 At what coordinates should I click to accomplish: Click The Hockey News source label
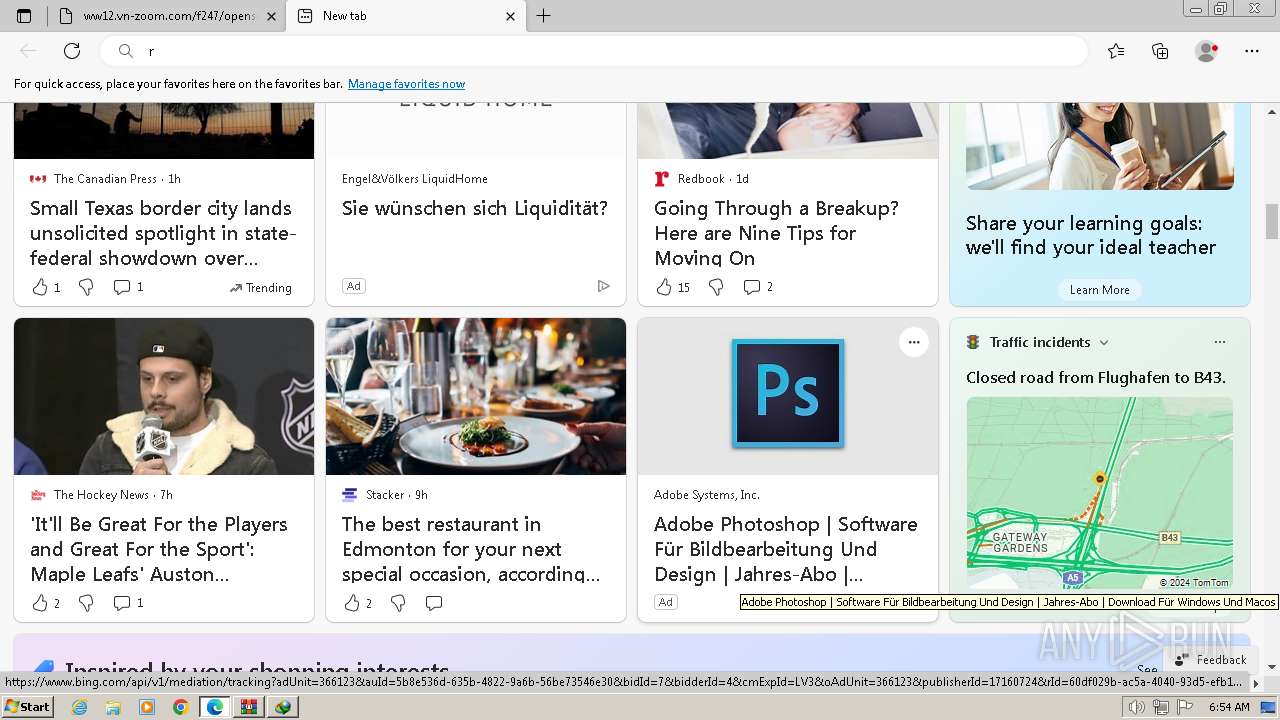pyautogui.click(x=101, y=495)
